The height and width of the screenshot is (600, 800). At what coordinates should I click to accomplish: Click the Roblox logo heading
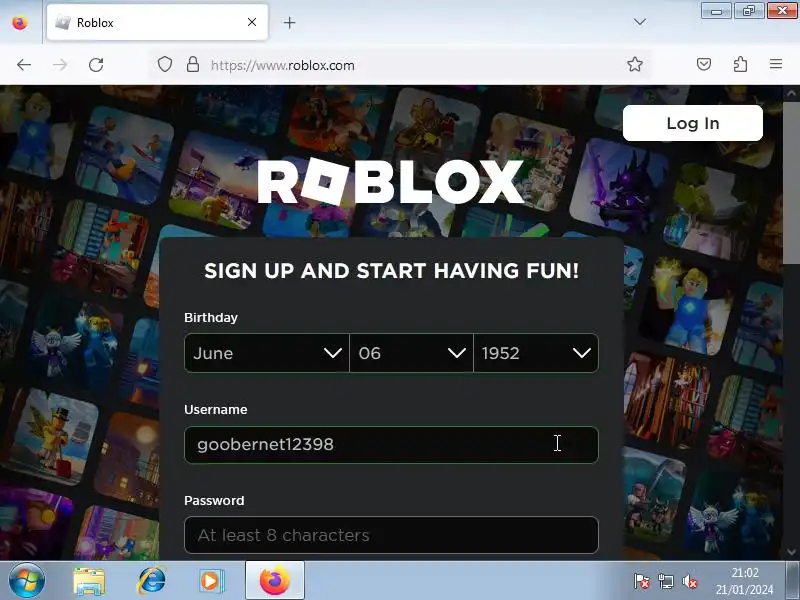[391, 182]
